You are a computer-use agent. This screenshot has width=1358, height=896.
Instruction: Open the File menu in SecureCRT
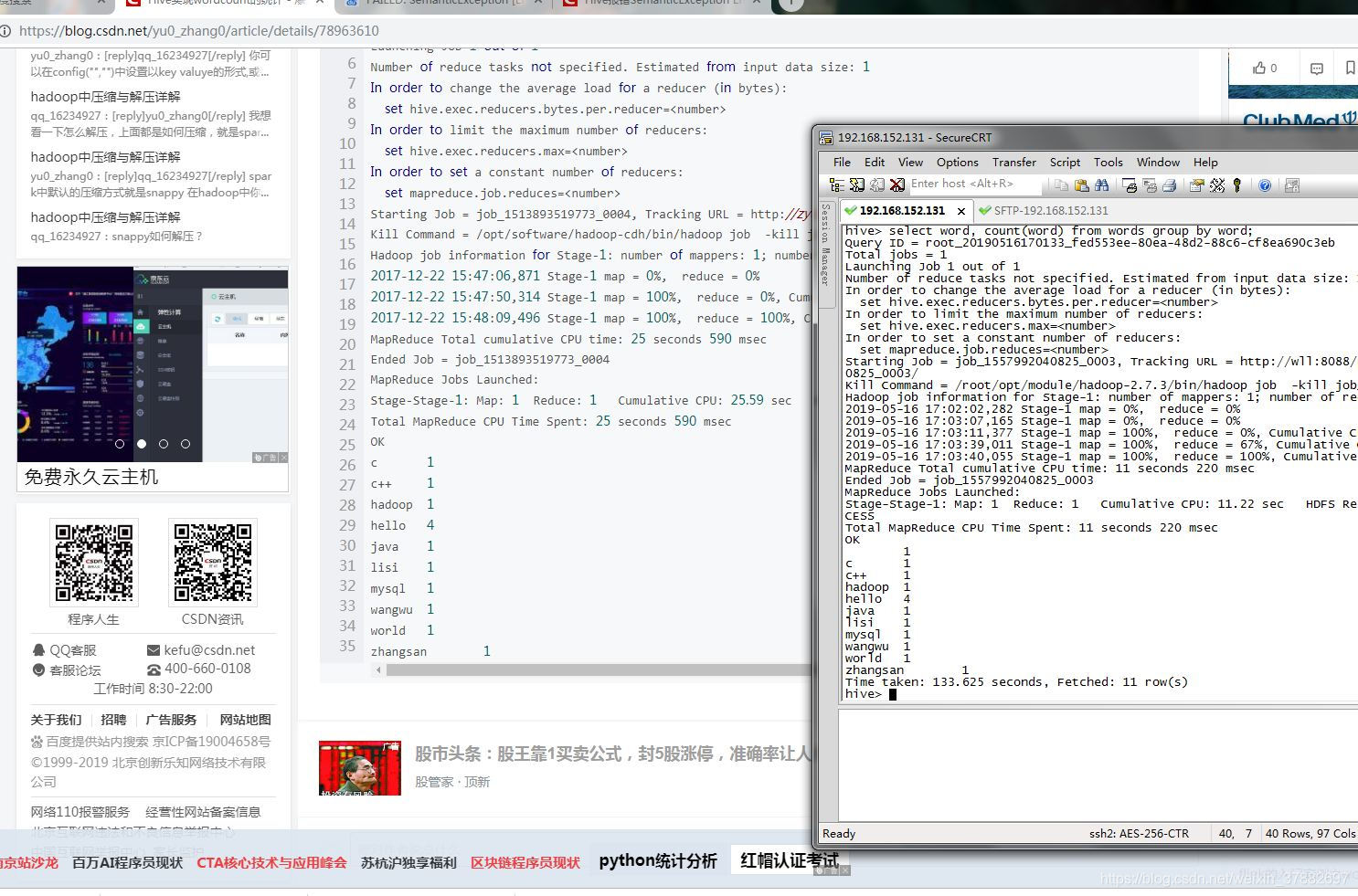[x=842, y=162]
